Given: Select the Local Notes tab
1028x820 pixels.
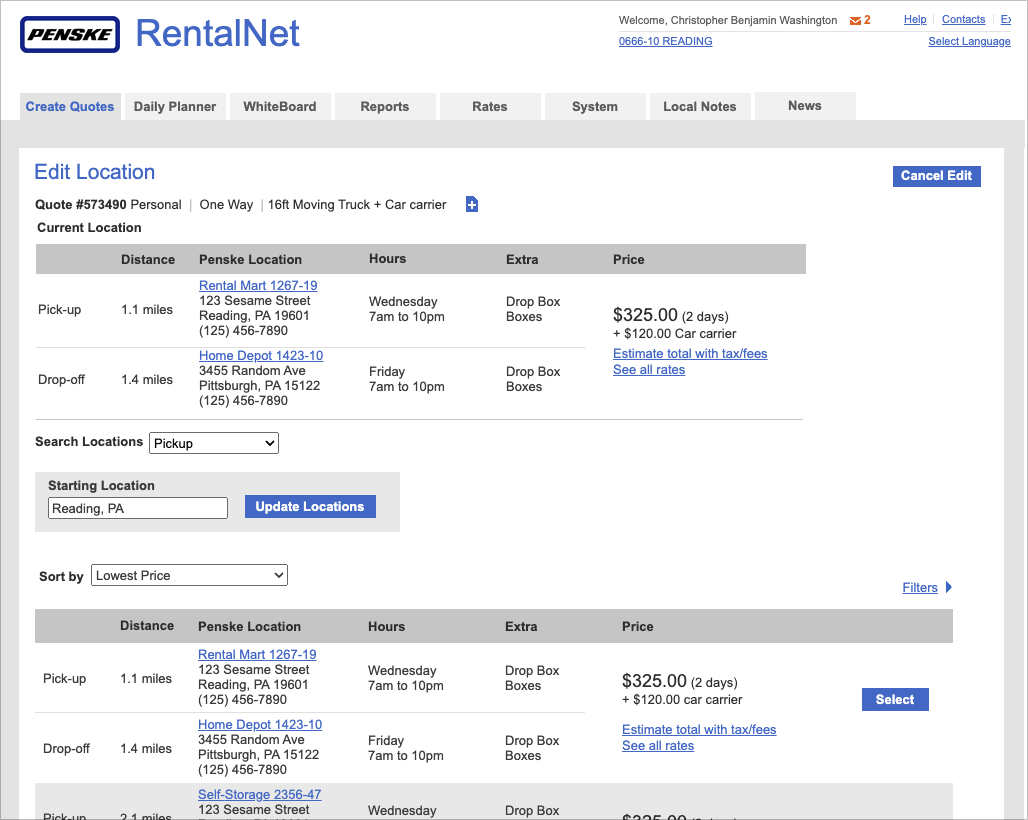Looking at the screenshot, I should point(700,107).
